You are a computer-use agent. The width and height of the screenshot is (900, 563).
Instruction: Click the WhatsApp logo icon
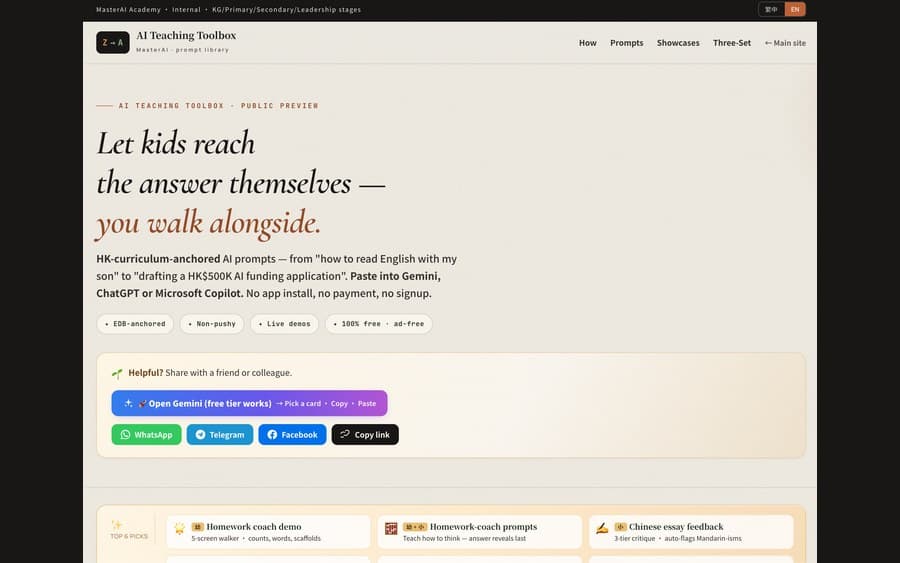click(x=125, y=434)
